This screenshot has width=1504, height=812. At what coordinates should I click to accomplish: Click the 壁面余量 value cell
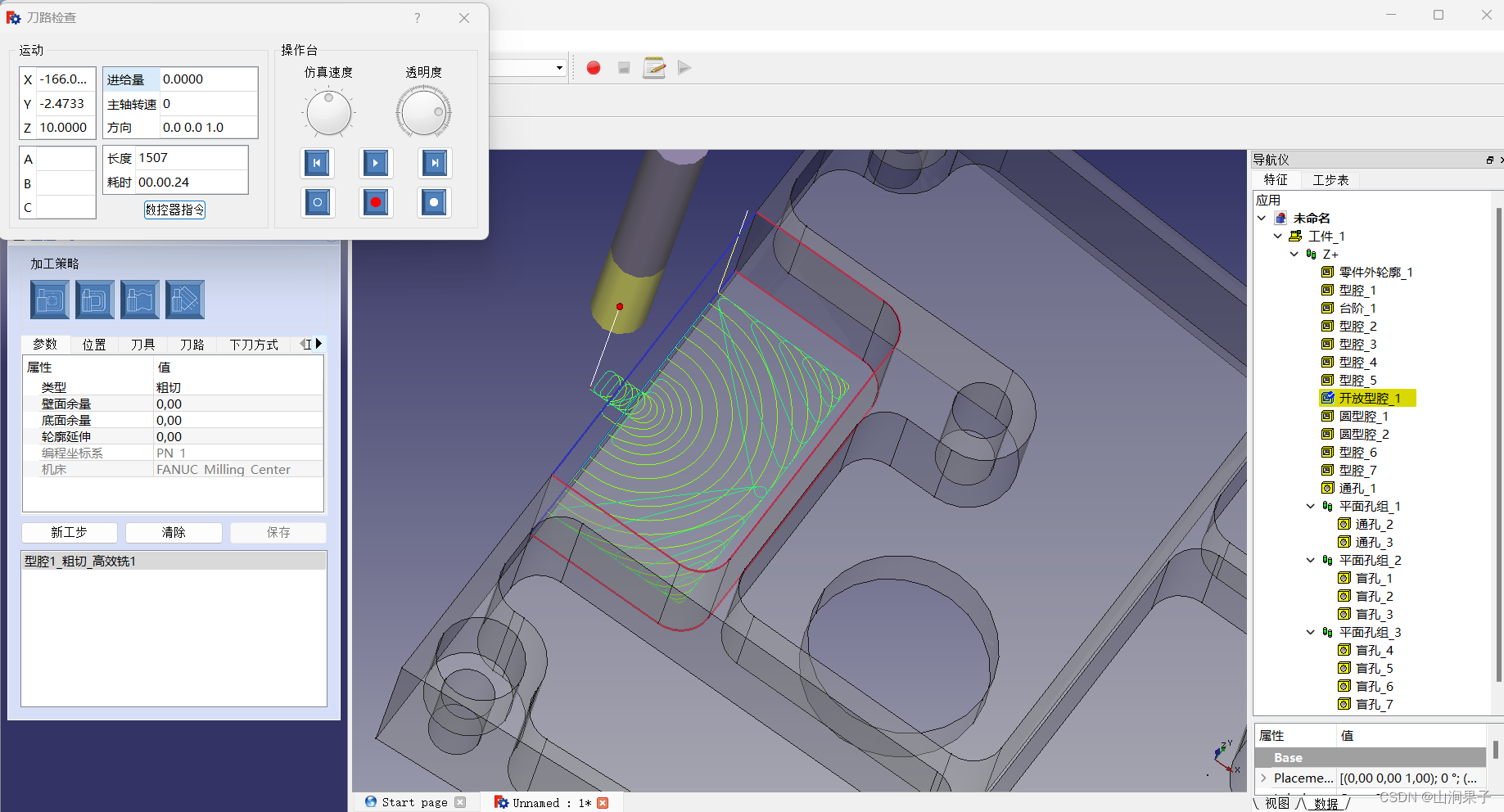point(237,404)
